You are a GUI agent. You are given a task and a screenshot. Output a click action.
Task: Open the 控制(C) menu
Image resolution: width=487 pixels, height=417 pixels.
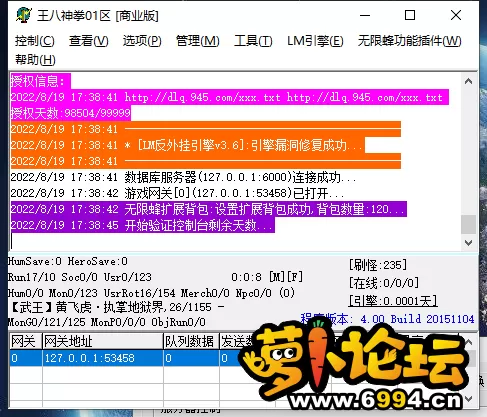point(35,41)
